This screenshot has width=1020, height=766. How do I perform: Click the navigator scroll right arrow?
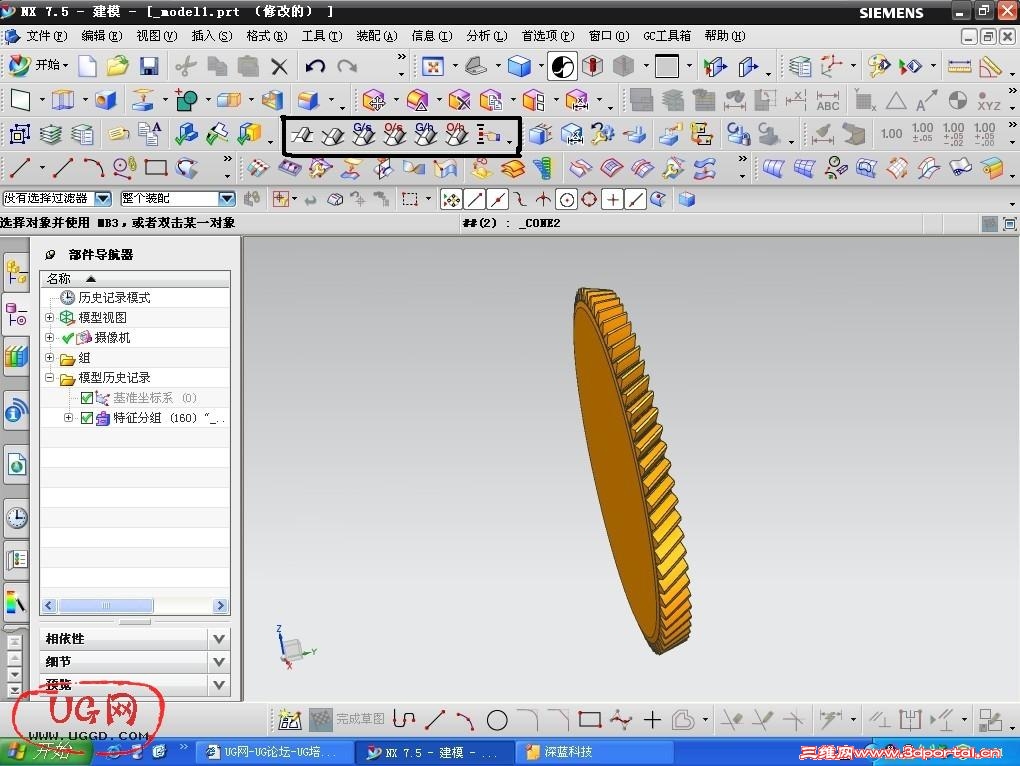tap(221, 605)
